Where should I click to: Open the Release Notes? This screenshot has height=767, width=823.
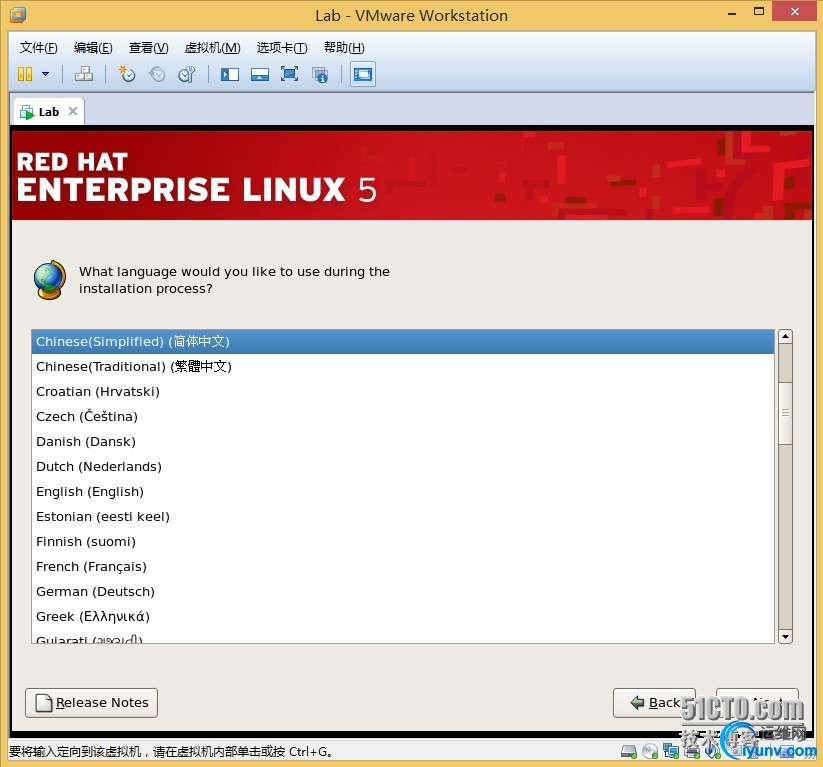click(91, 703)
